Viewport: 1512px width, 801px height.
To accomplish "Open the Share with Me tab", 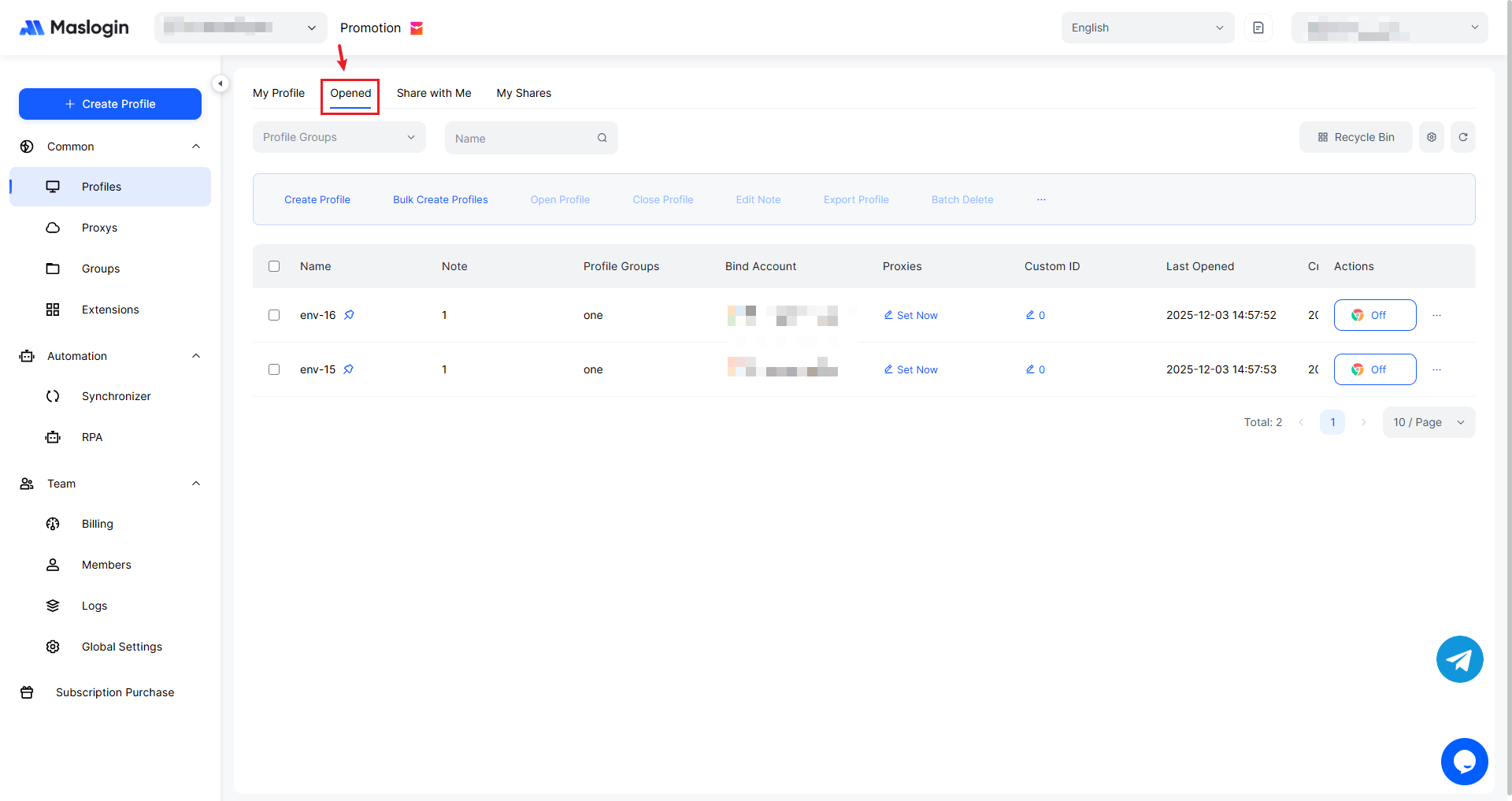I will pos(433,93).
